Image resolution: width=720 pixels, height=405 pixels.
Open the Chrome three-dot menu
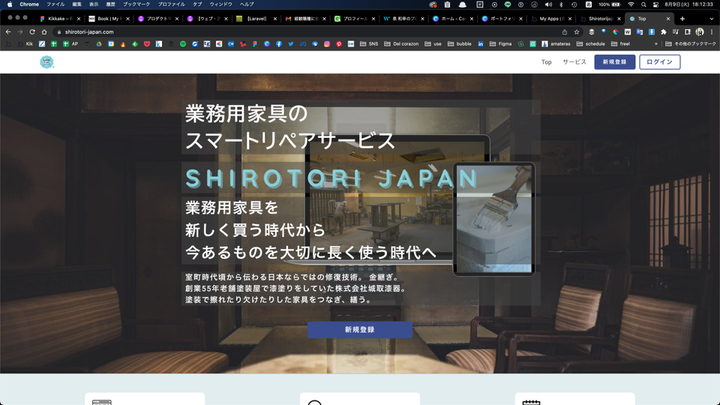pos(712,32)
